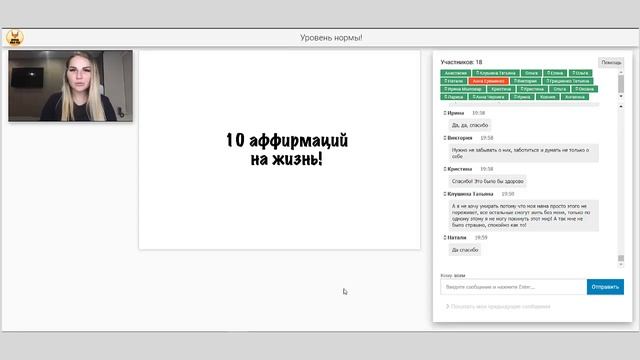Screen dimensions: 640x360
Task: Select the red Анна Еременко participant tag
Action: (489, 81)
